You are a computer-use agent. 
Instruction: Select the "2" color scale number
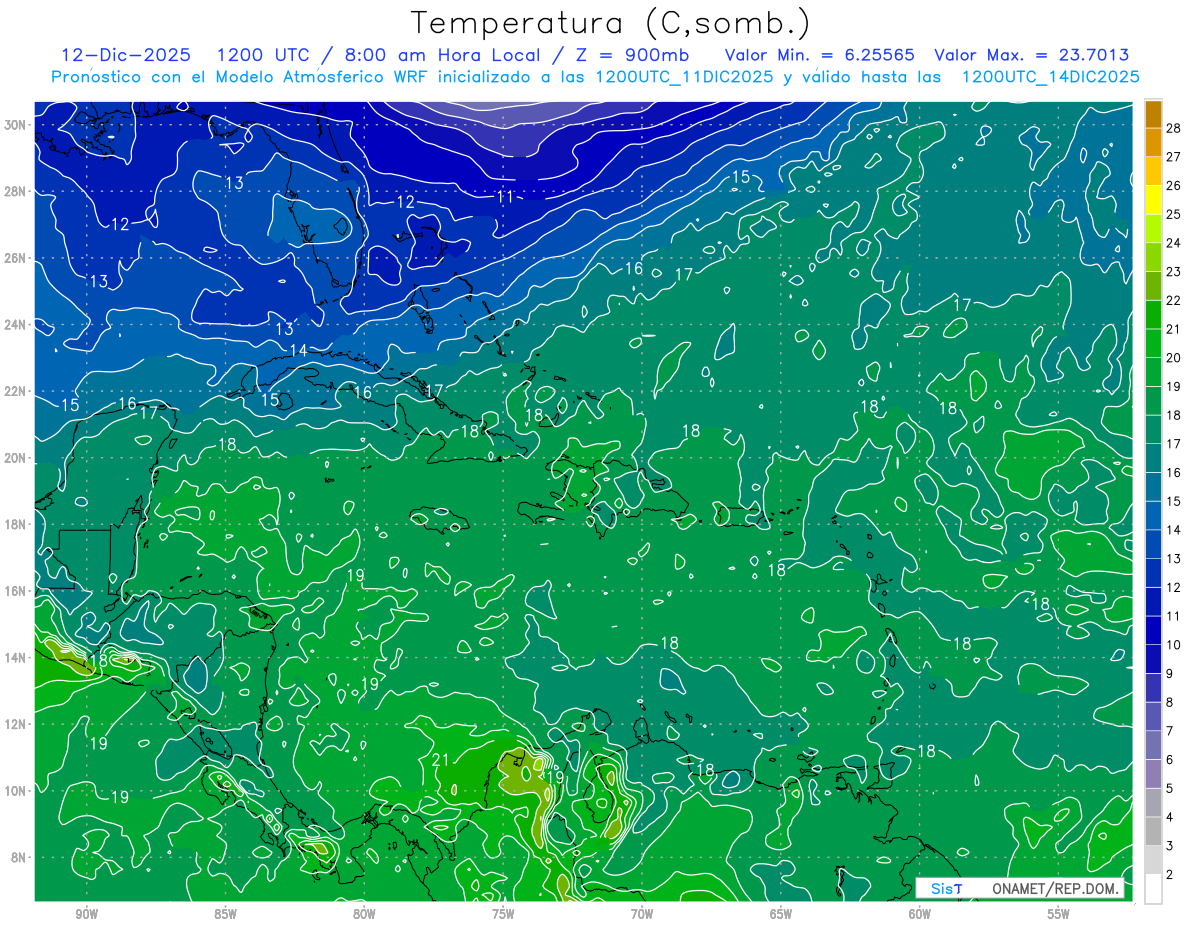(x=1170, y=875)
